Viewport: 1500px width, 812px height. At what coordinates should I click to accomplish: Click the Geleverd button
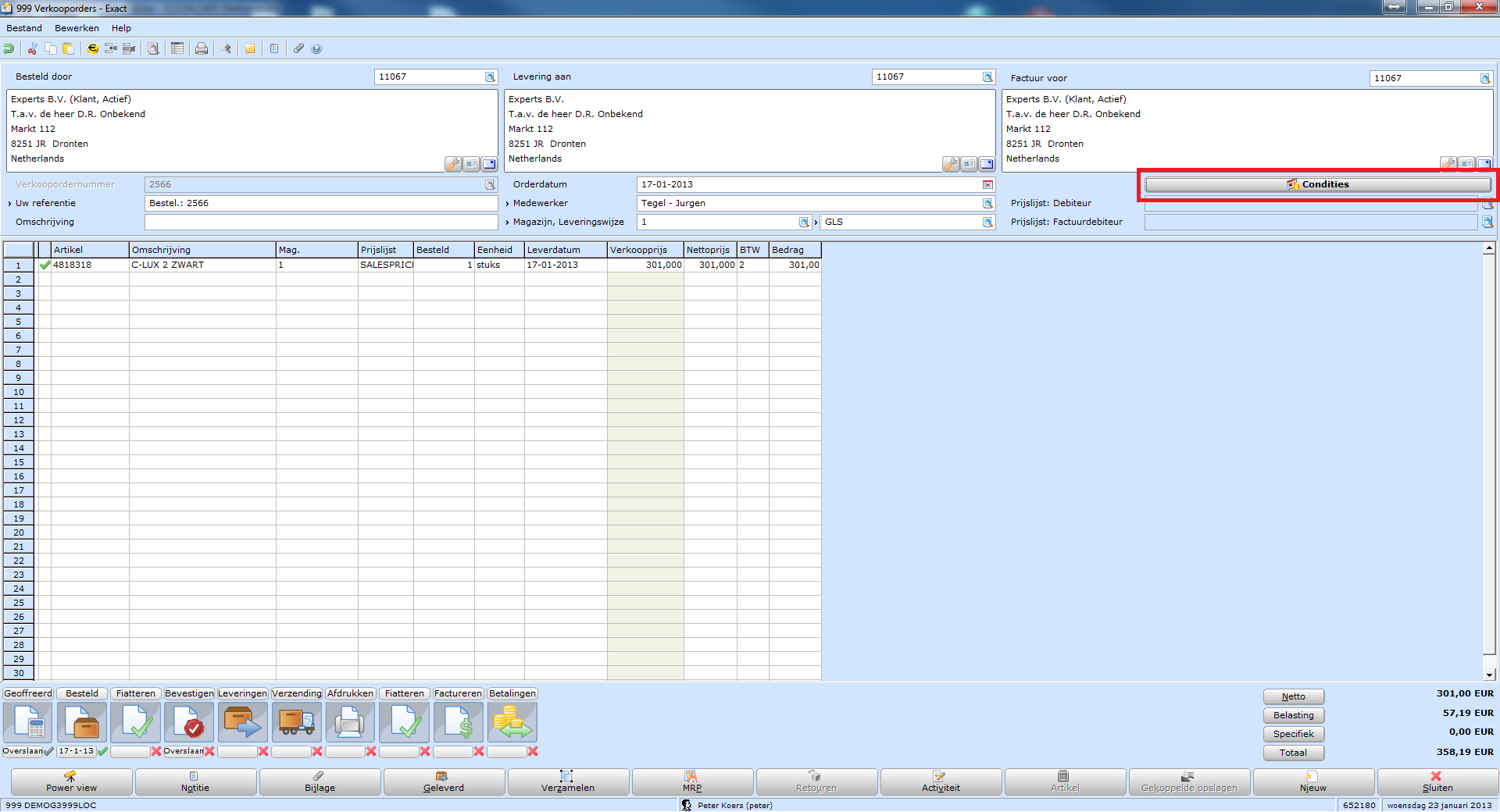[x=444, y=782]
